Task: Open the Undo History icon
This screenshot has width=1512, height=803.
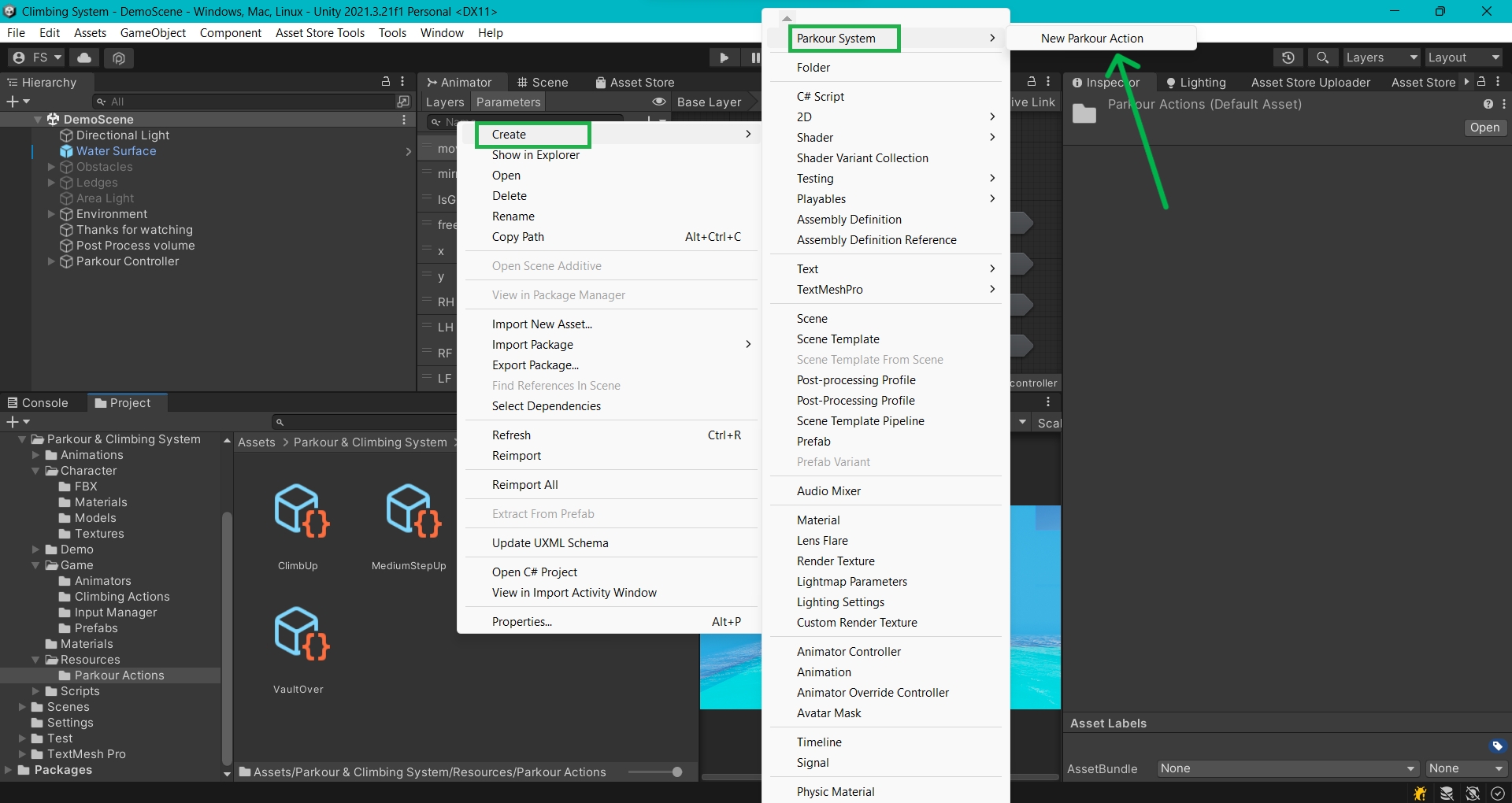Action: [1288, 57]
